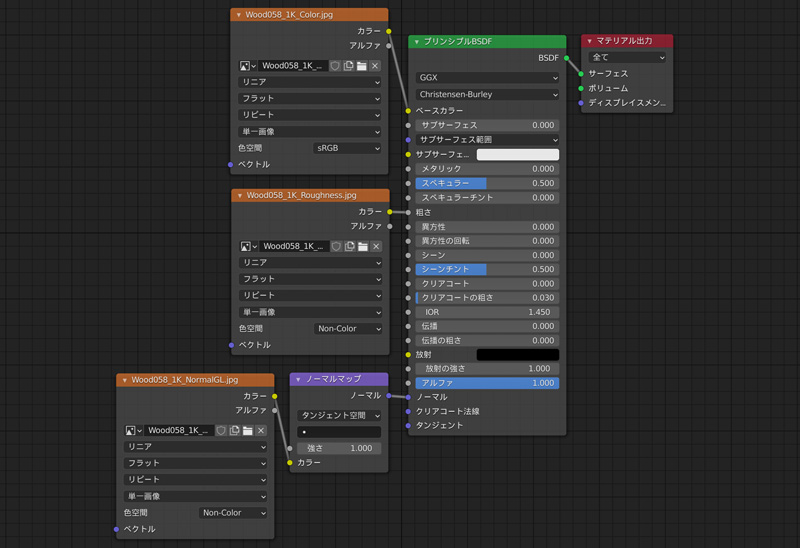800x548 pixels.
Task: Open sRGB color space dropdown
Action: coord(347,148)
